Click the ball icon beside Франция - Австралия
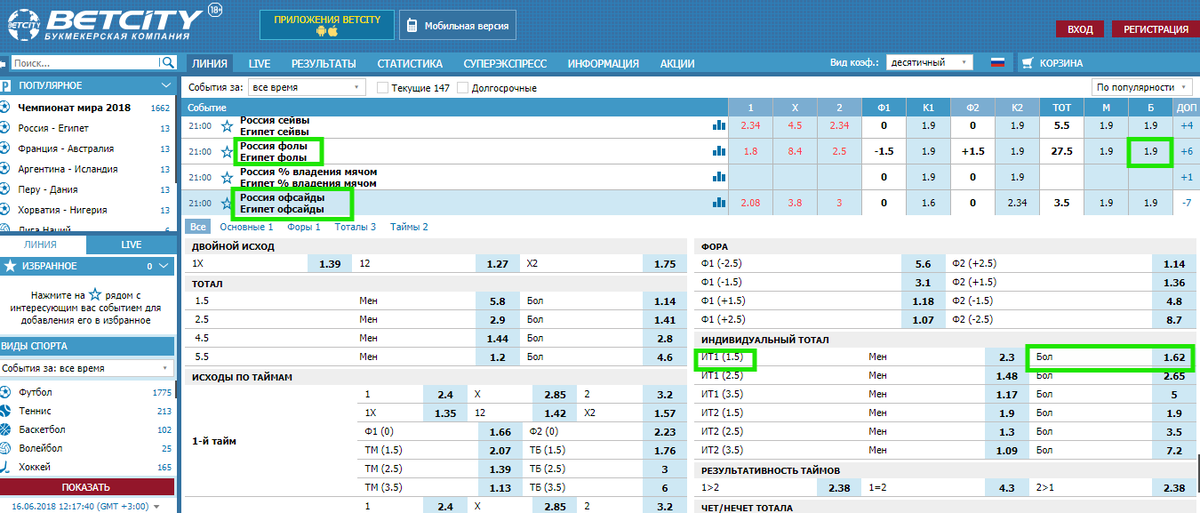Viewport: 1200px width, 513px height. pos(6,148)
